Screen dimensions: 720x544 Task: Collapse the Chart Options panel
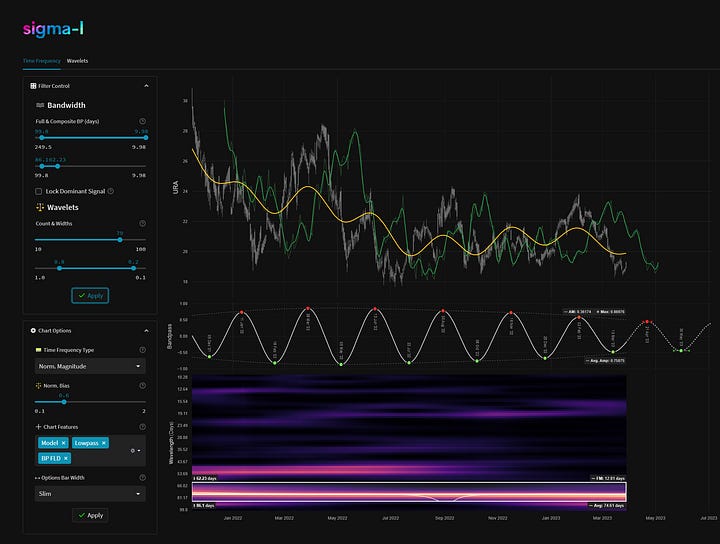pos(146,331)
